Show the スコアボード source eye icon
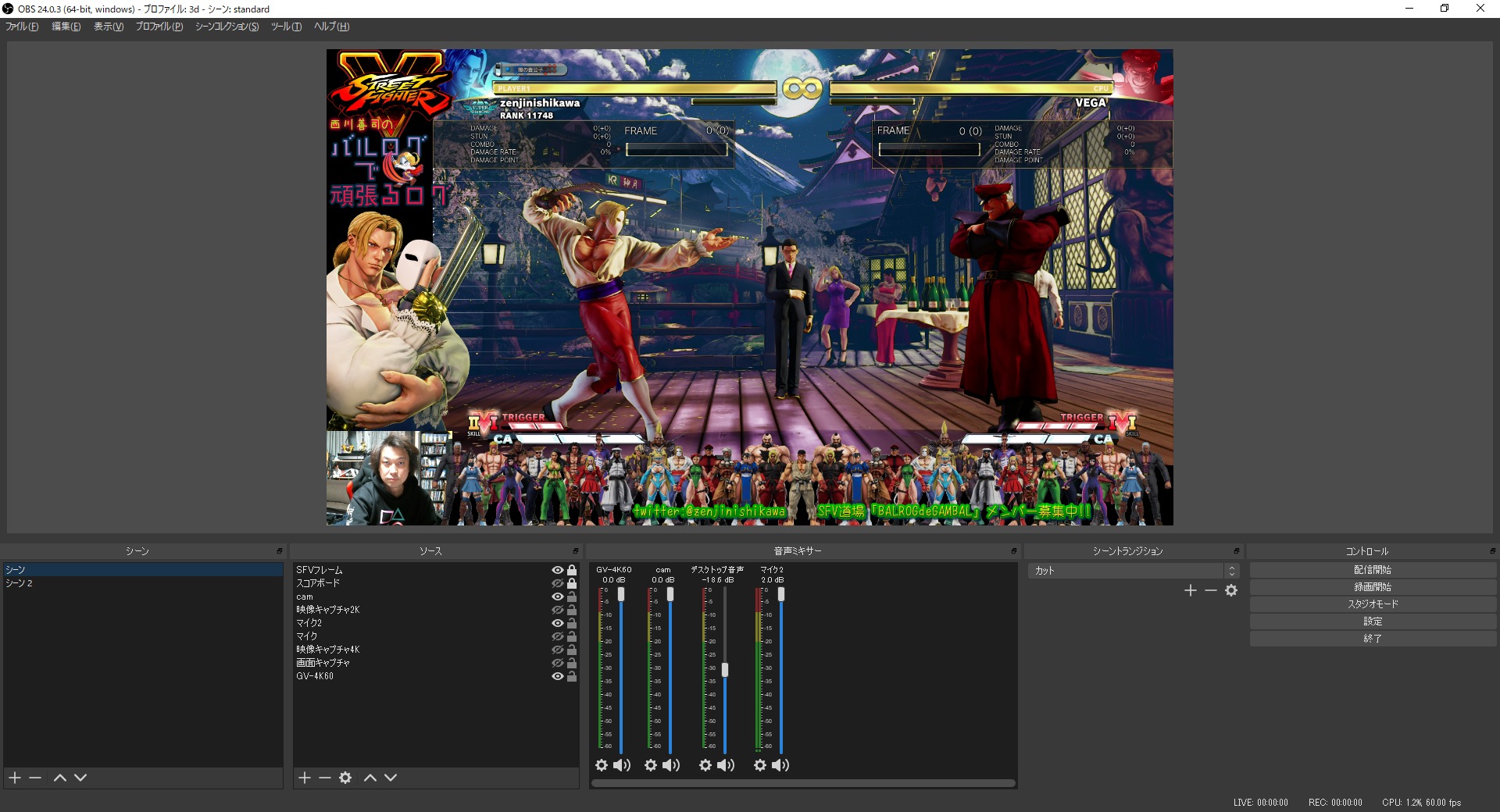The image size is (1500, 812). [558, 583]
